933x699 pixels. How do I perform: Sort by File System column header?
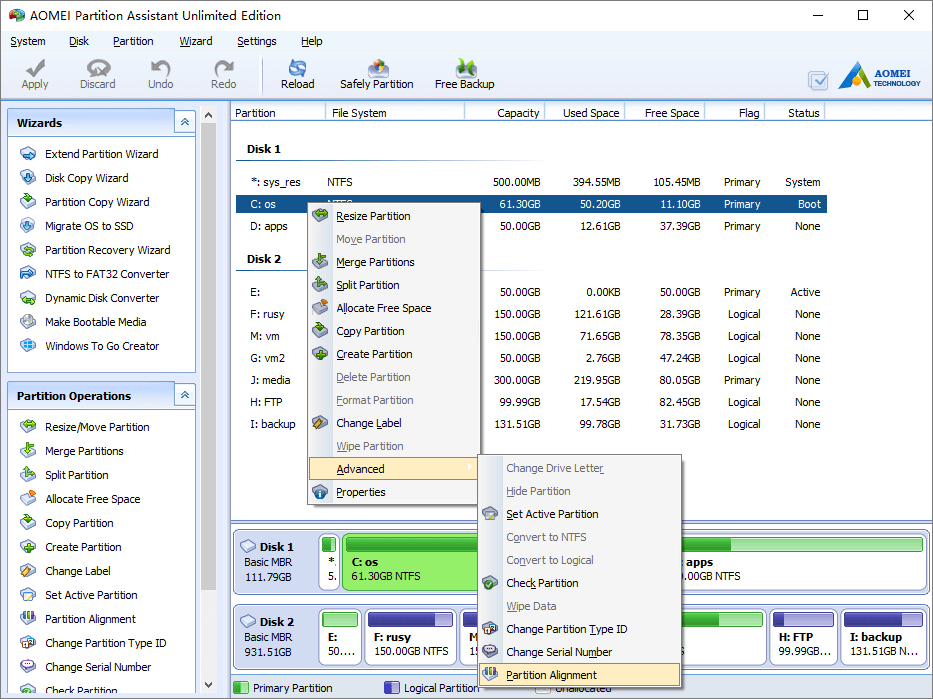tap(395, 112)
